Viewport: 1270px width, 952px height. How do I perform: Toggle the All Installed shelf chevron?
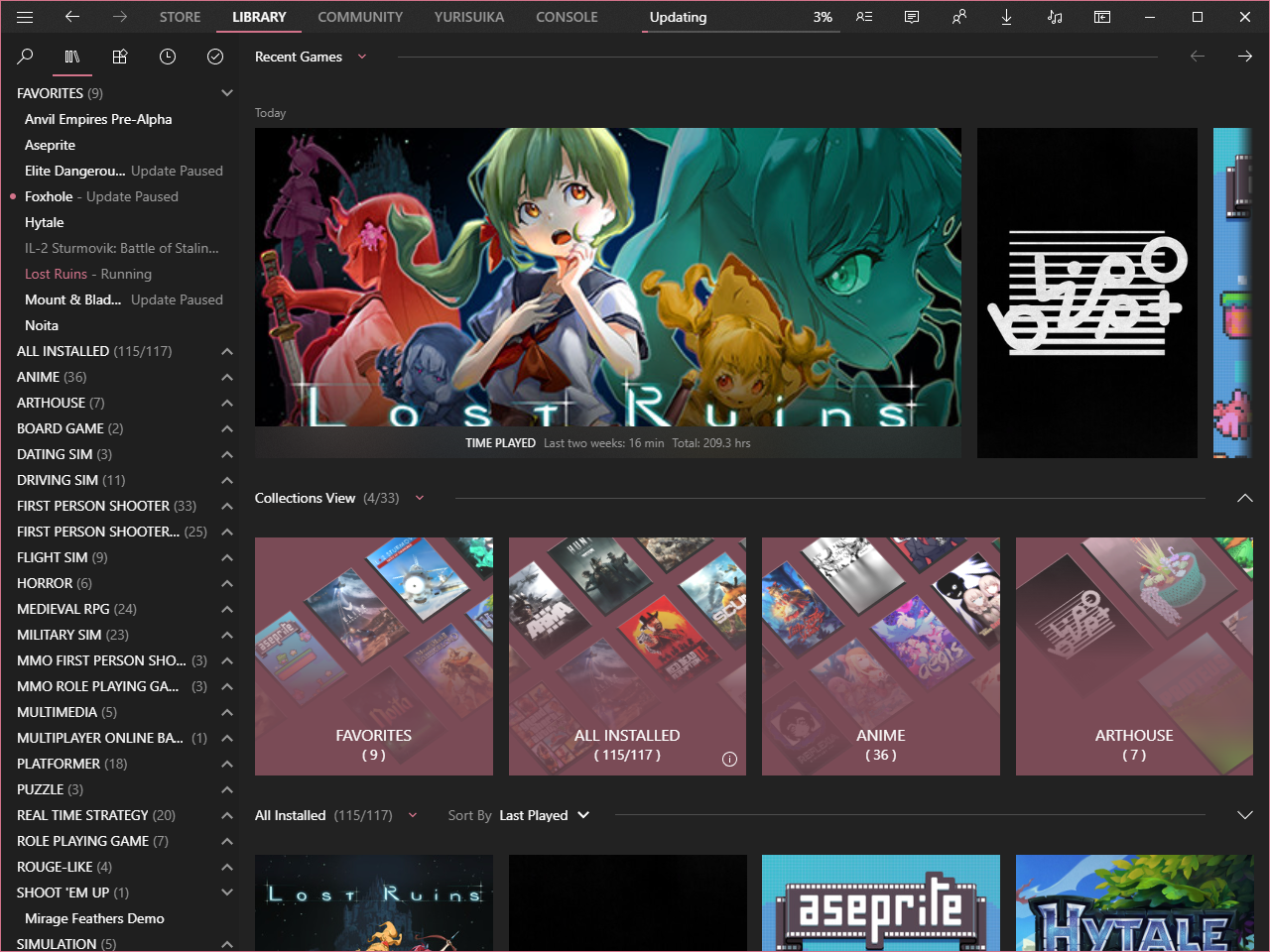coord(1245,815)
